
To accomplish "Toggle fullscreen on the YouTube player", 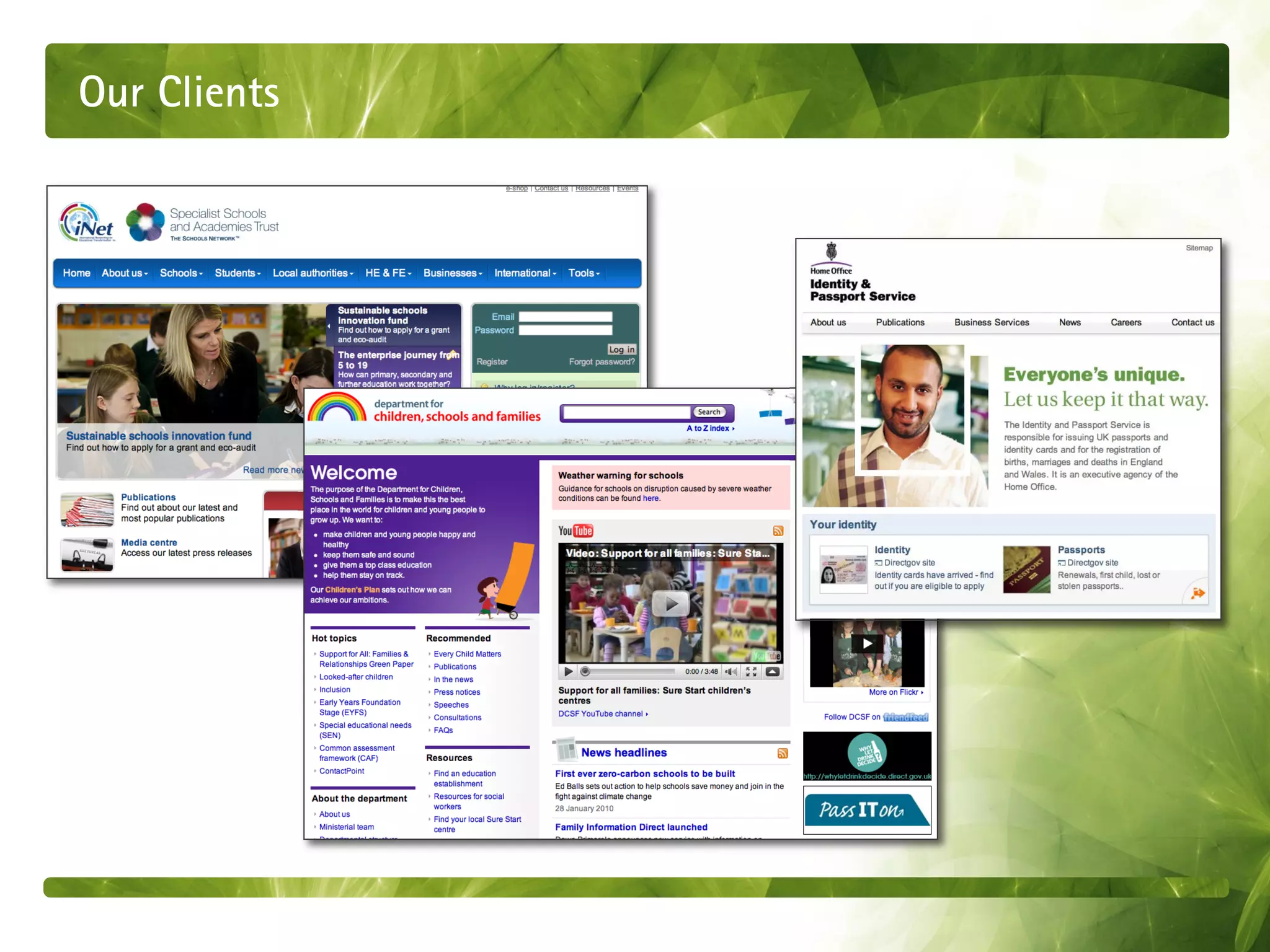I will (x=751, y=671).
